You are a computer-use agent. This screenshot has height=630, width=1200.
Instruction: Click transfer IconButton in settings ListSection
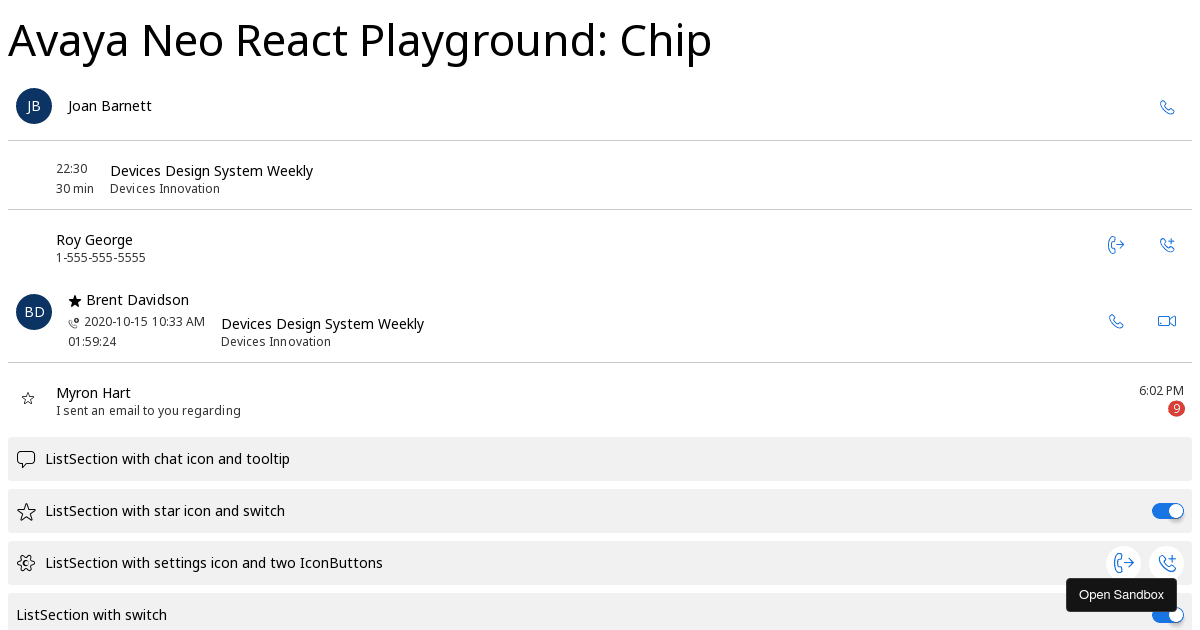coord(1124,563)
